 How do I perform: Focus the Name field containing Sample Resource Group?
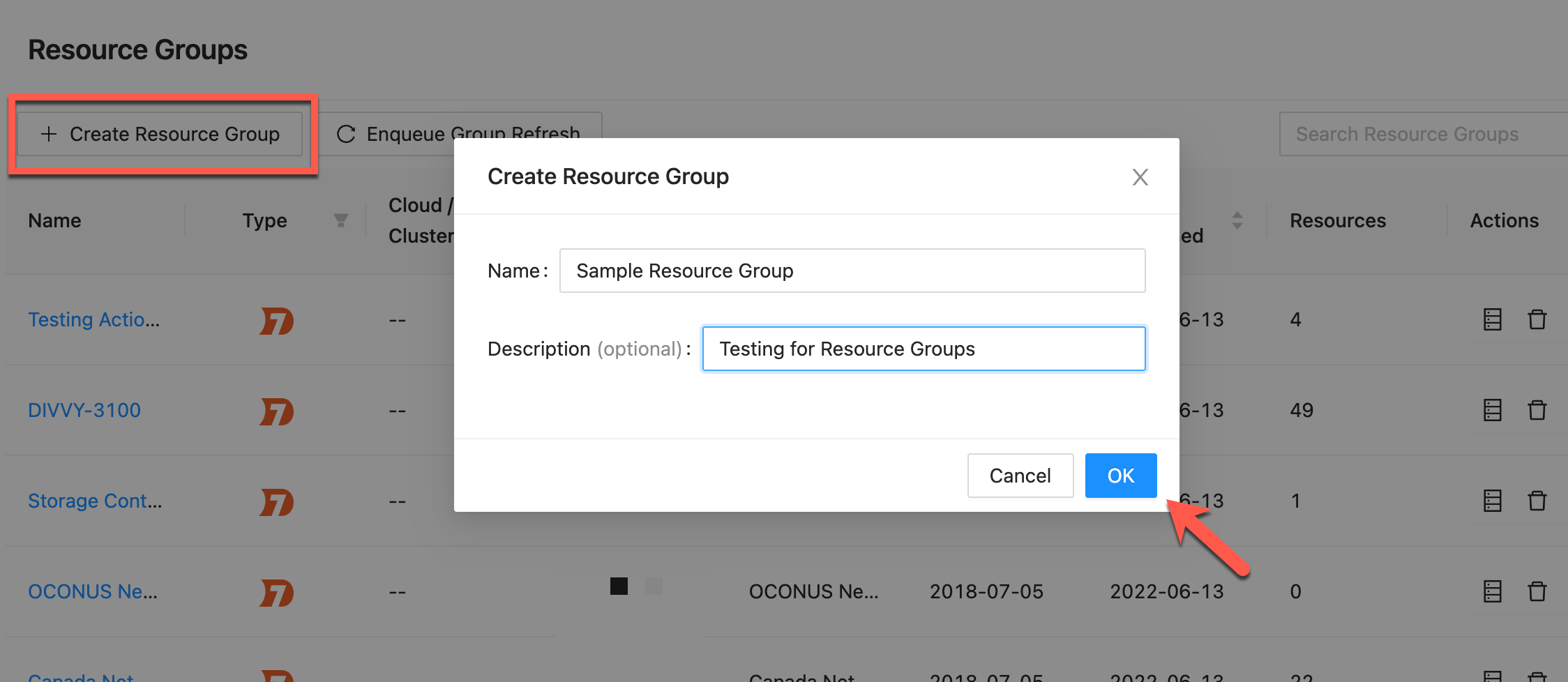[x=852, y=271]
